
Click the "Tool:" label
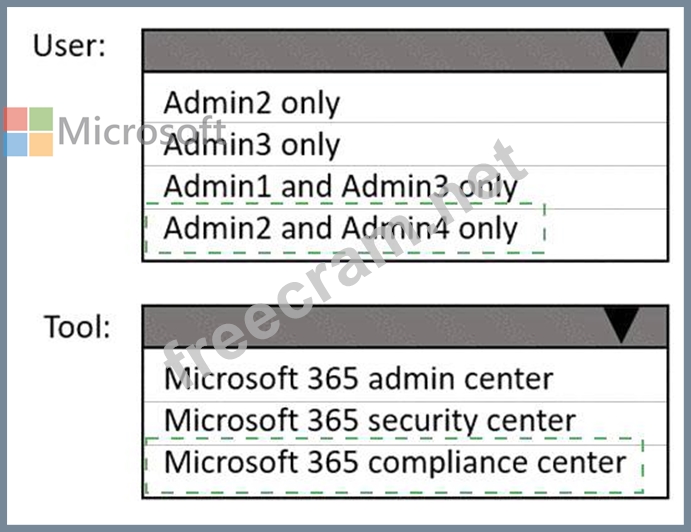coord(77,326)
